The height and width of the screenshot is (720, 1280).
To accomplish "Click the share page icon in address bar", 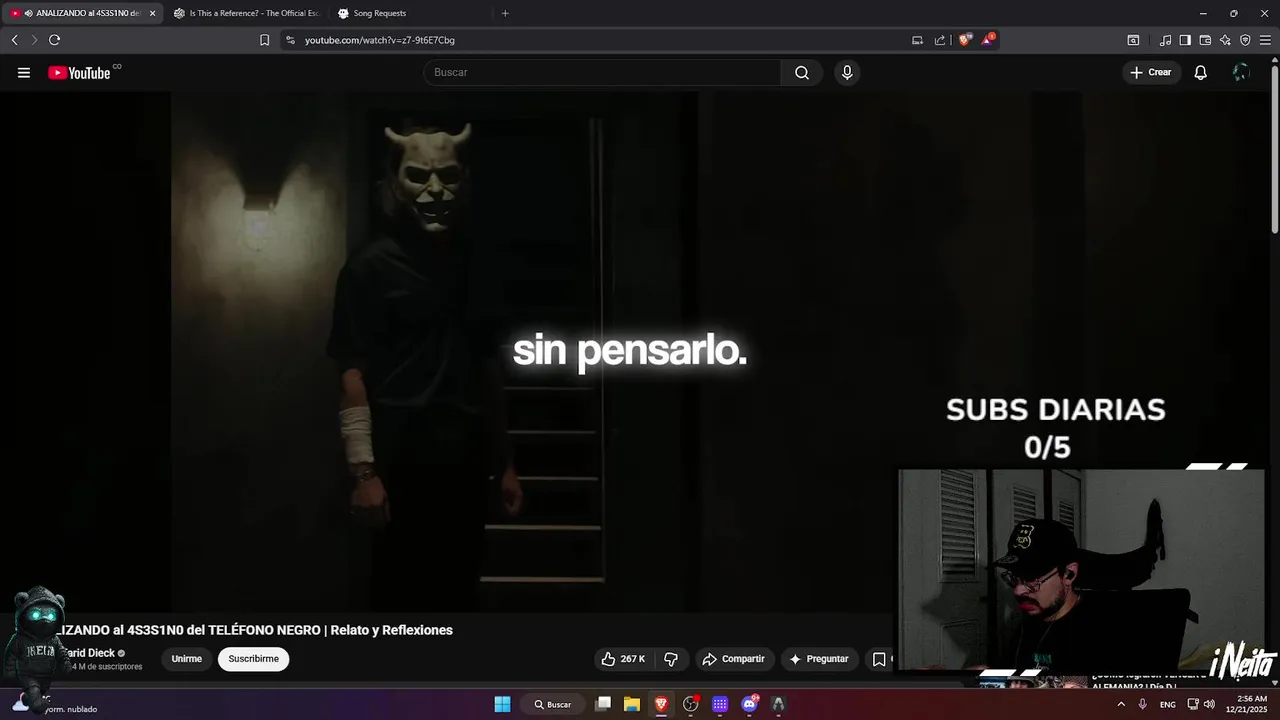I will click(940, 40).
